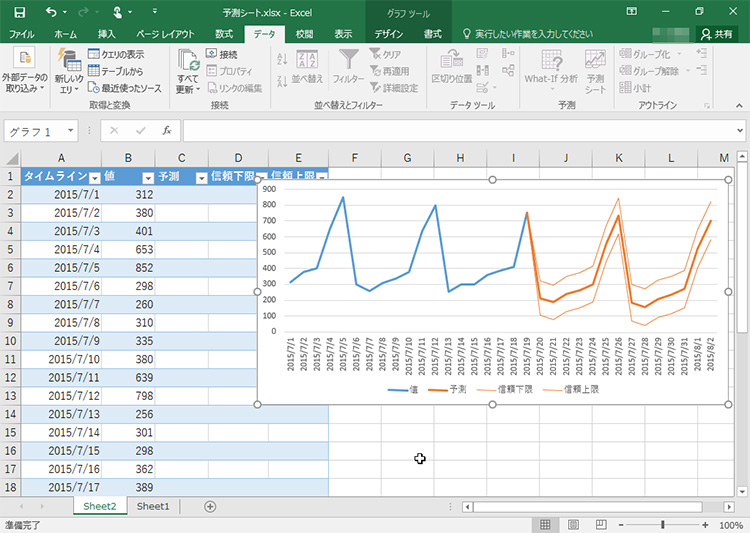Switch to Sheet1 worksheet tab
Viewport: 750px width, 533px height.
click(153, 507)
